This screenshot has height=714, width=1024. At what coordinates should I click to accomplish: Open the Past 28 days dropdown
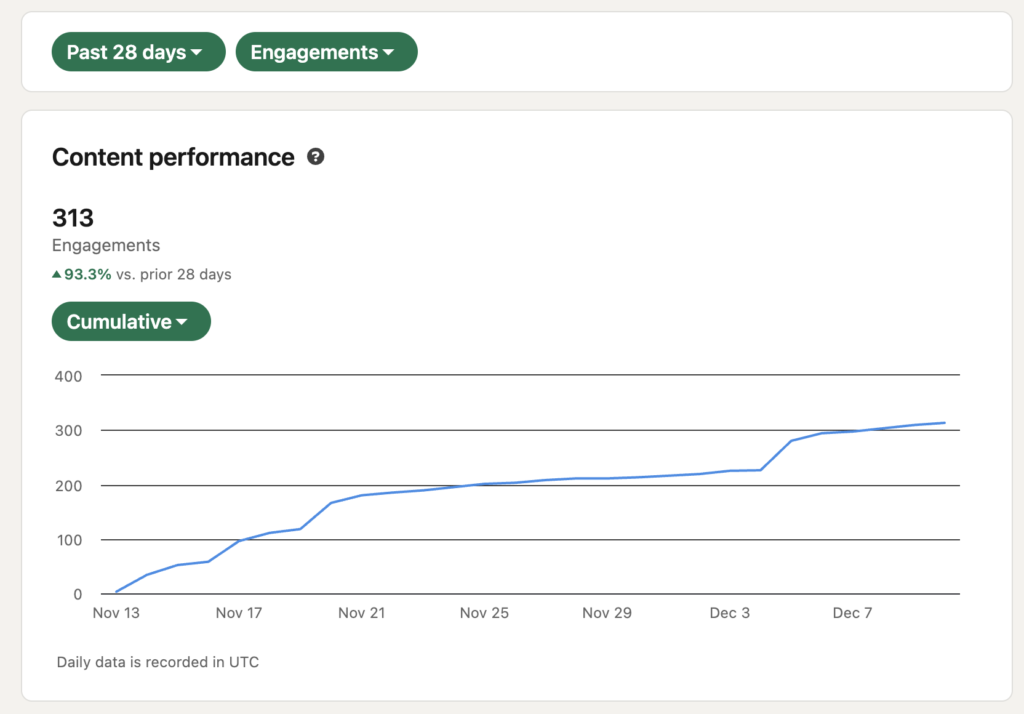coord(138,52)
